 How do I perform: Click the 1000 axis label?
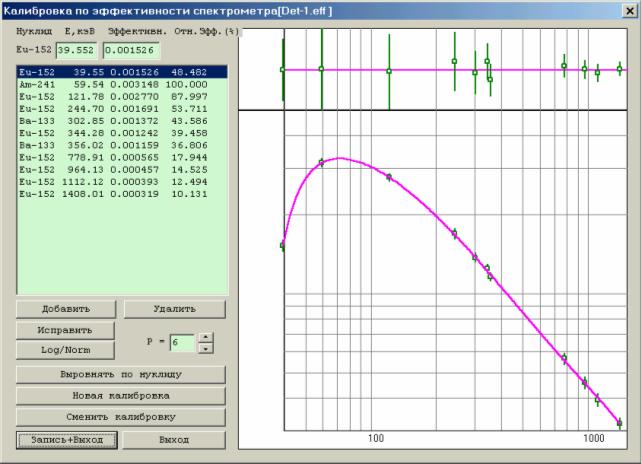[x=594, y=438]
